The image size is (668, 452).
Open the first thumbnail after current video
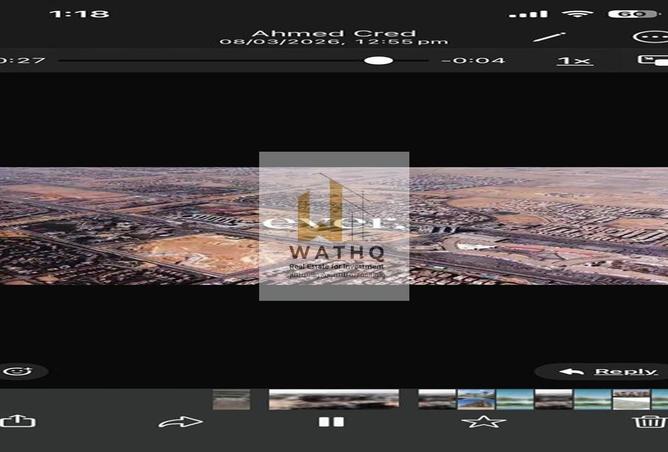pyautogui.click(x=437, y=399)
